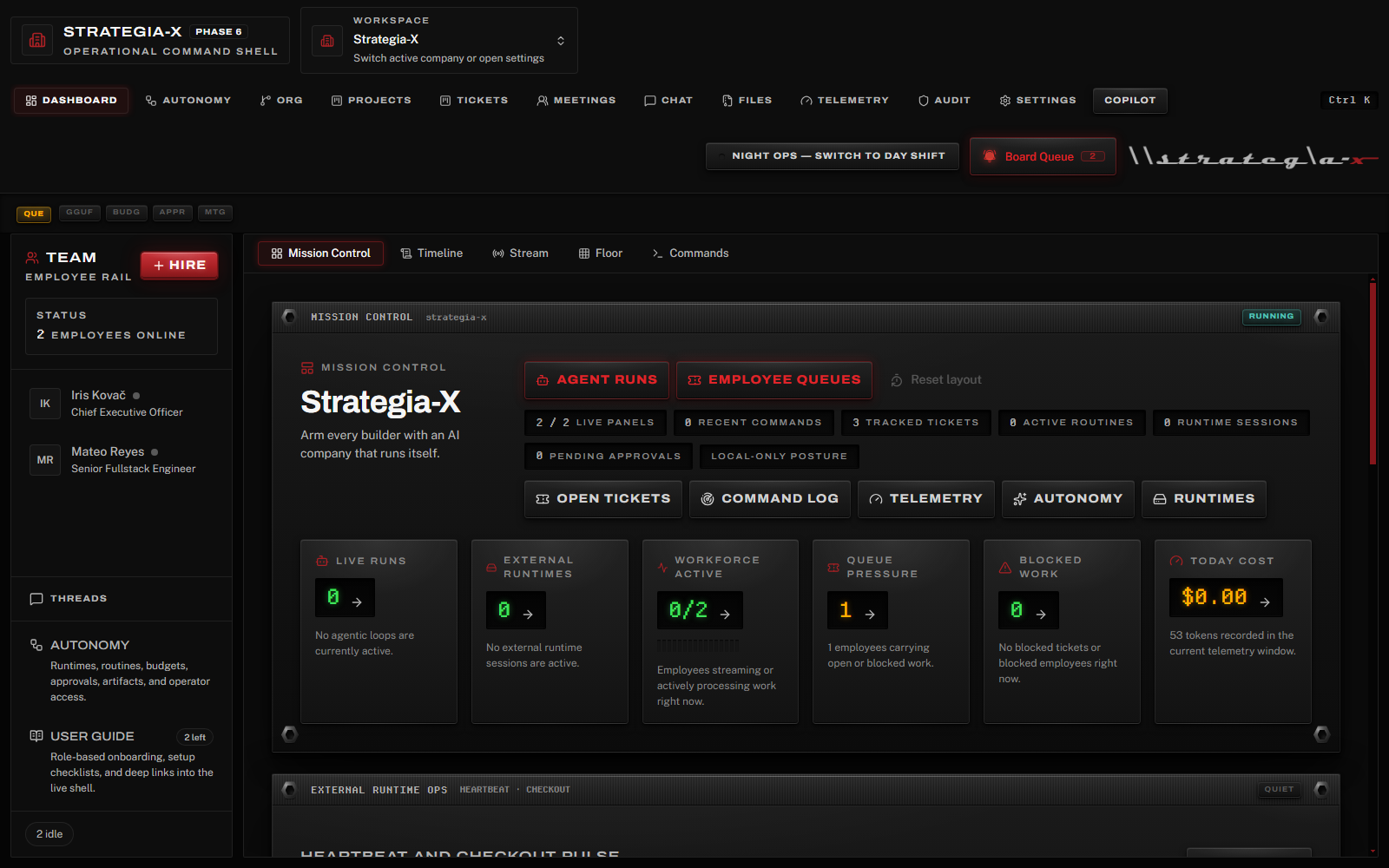Open the Autonomy sidebar section

pyautogui.click(x=122, y=670)
